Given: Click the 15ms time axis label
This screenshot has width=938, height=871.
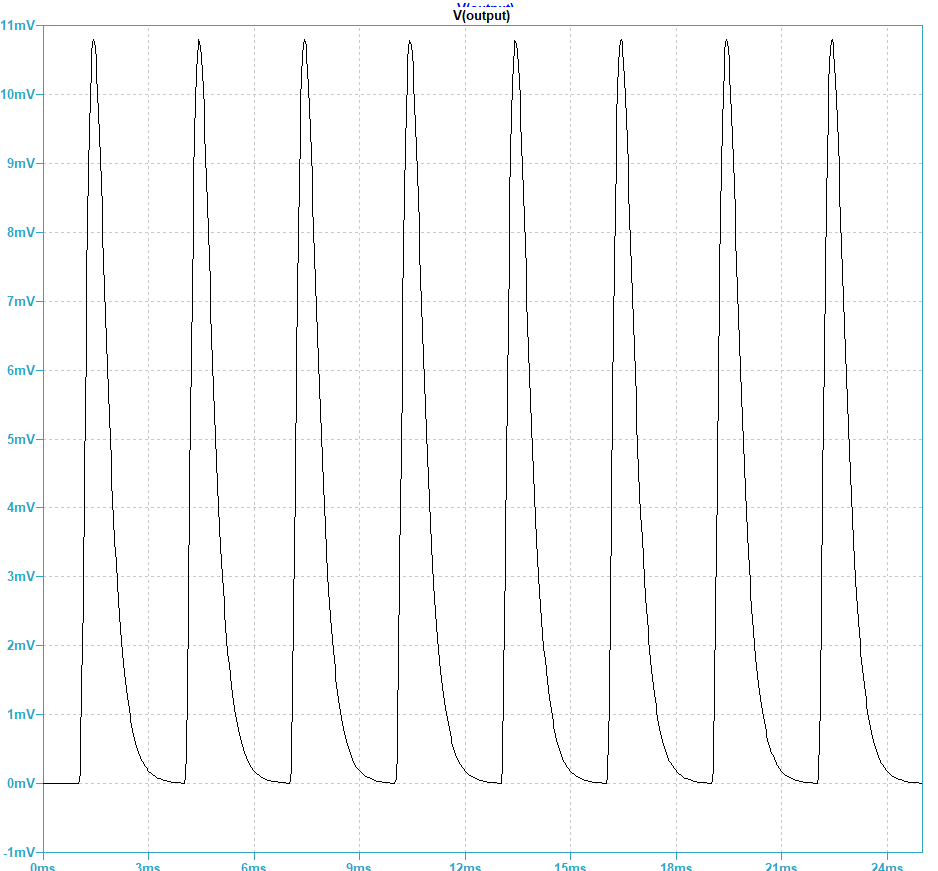Looking at the screenshot, I should pos(570,866).
